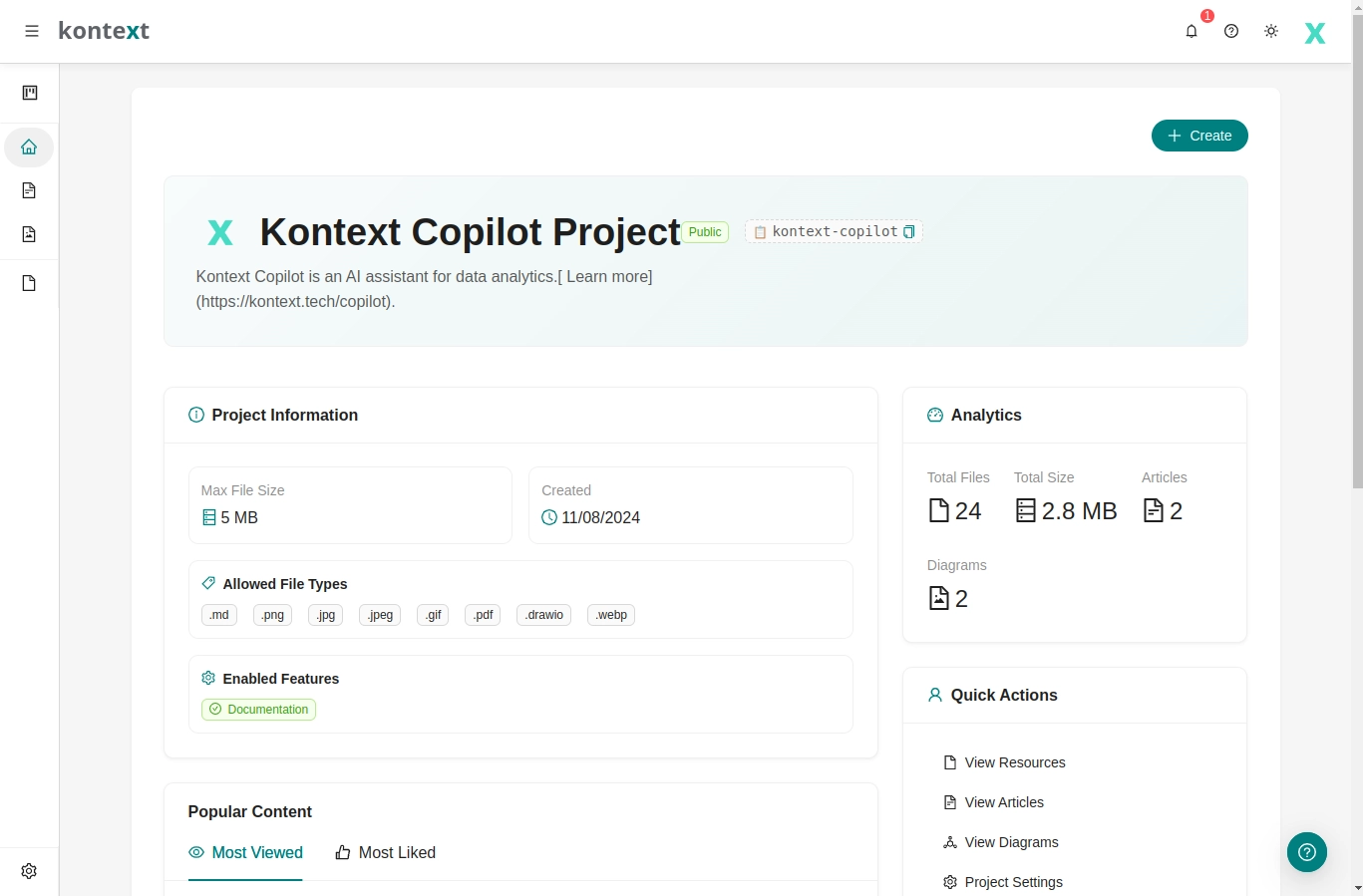Viewport: 1363px width, 896px height.
Task: Copy the kontext-copilot project key
Action: [x=909, y=232]
